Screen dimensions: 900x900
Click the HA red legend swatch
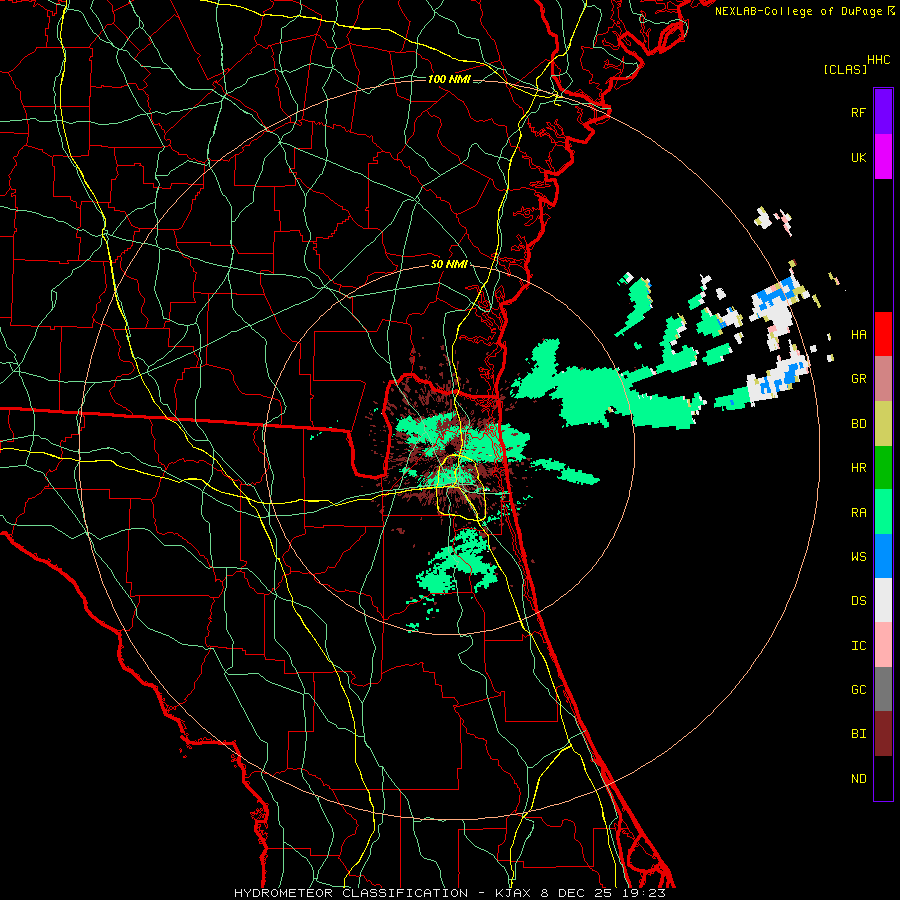(883, 334)
